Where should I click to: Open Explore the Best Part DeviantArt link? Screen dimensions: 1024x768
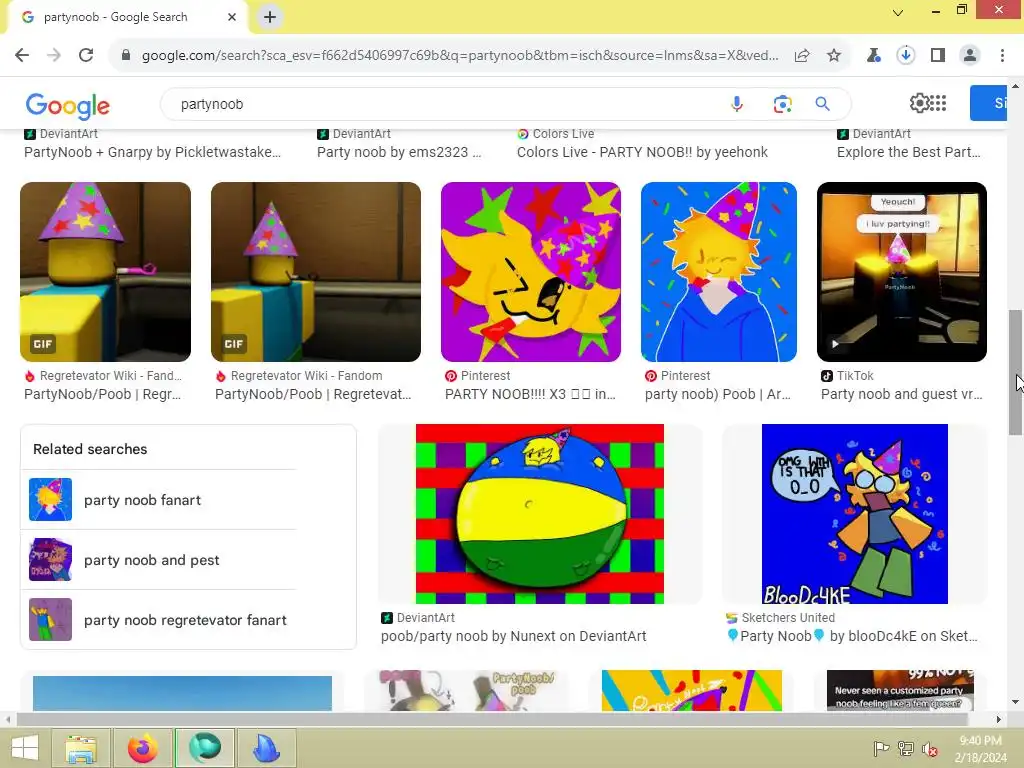point(908,152)
